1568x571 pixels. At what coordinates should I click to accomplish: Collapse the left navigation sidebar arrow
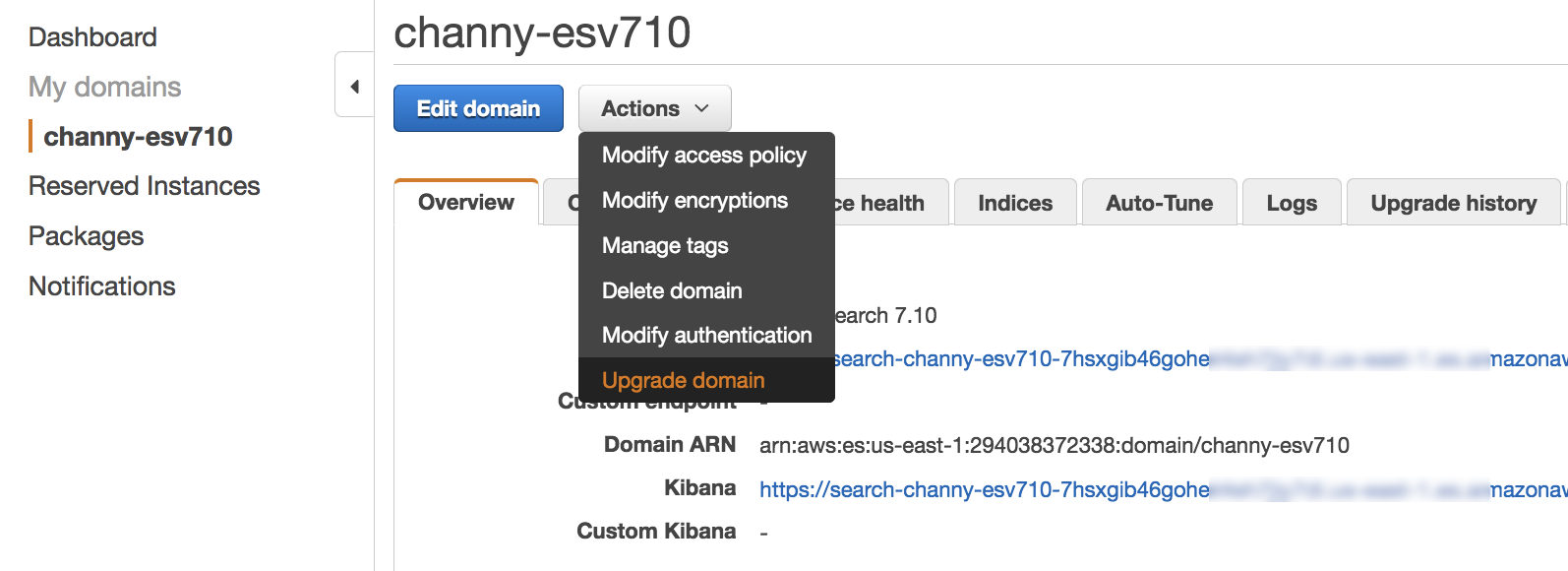pyautogui.click(x=354, y=87)
